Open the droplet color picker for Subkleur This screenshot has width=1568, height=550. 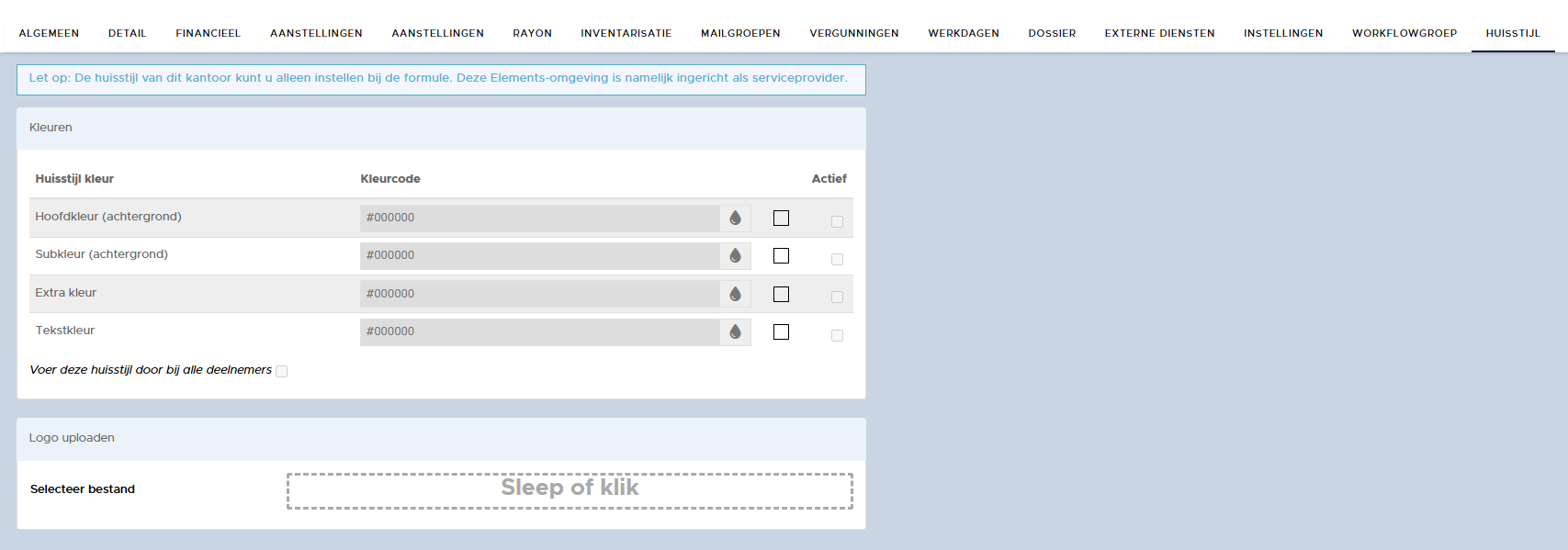click(735, 256)
